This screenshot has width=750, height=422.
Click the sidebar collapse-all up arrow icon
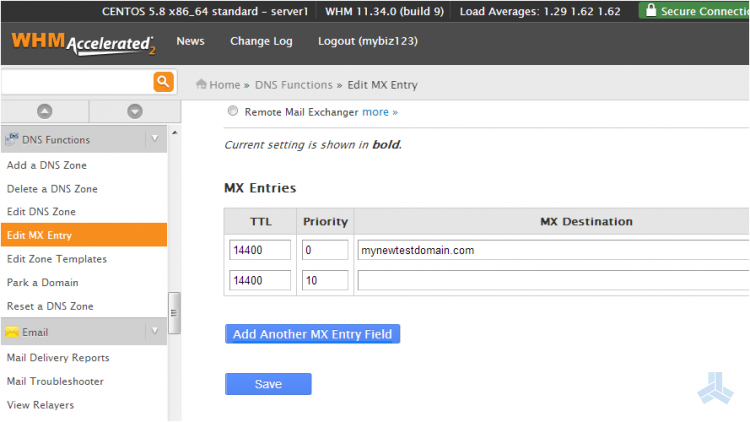click(44, 111)
